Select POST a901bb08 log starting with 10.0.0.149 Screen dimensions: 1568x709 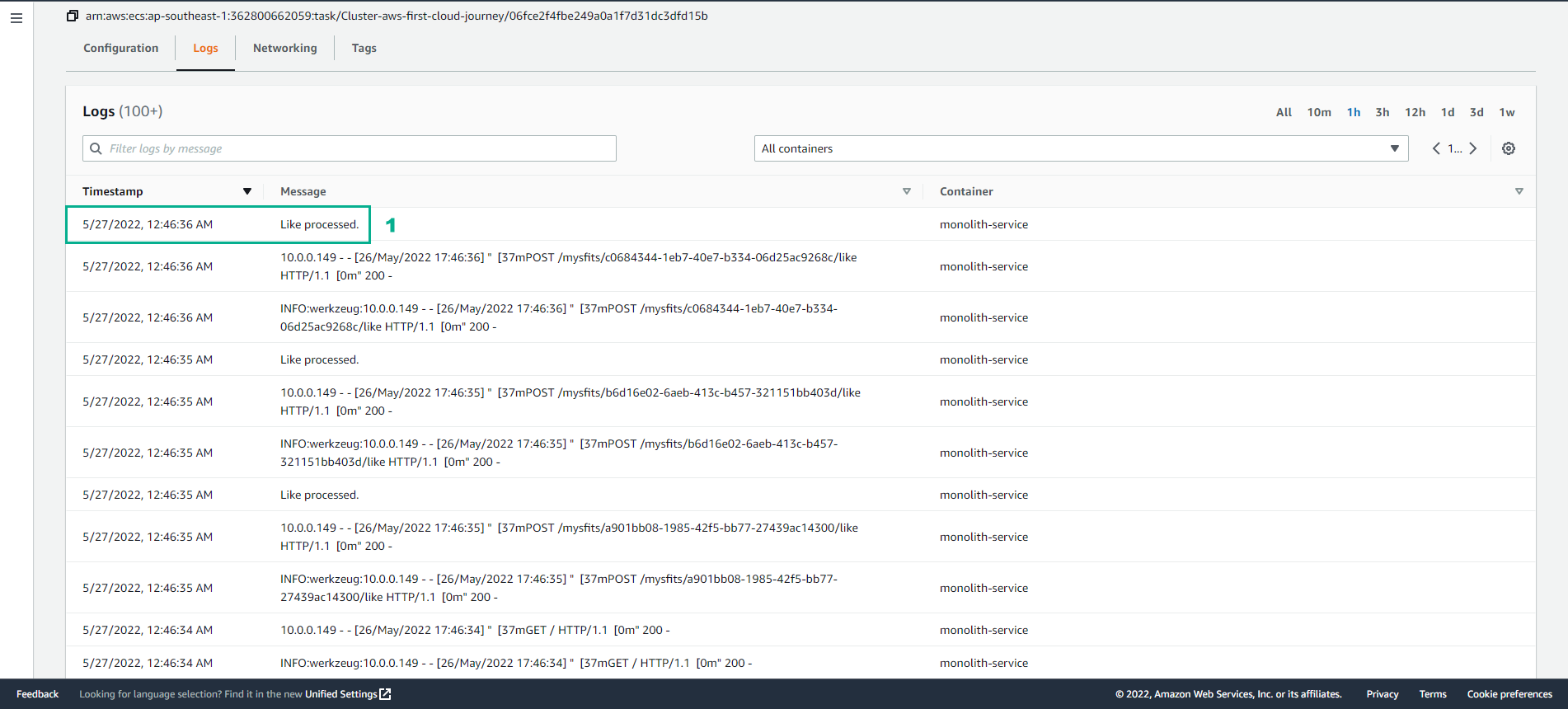pos(569,537)
